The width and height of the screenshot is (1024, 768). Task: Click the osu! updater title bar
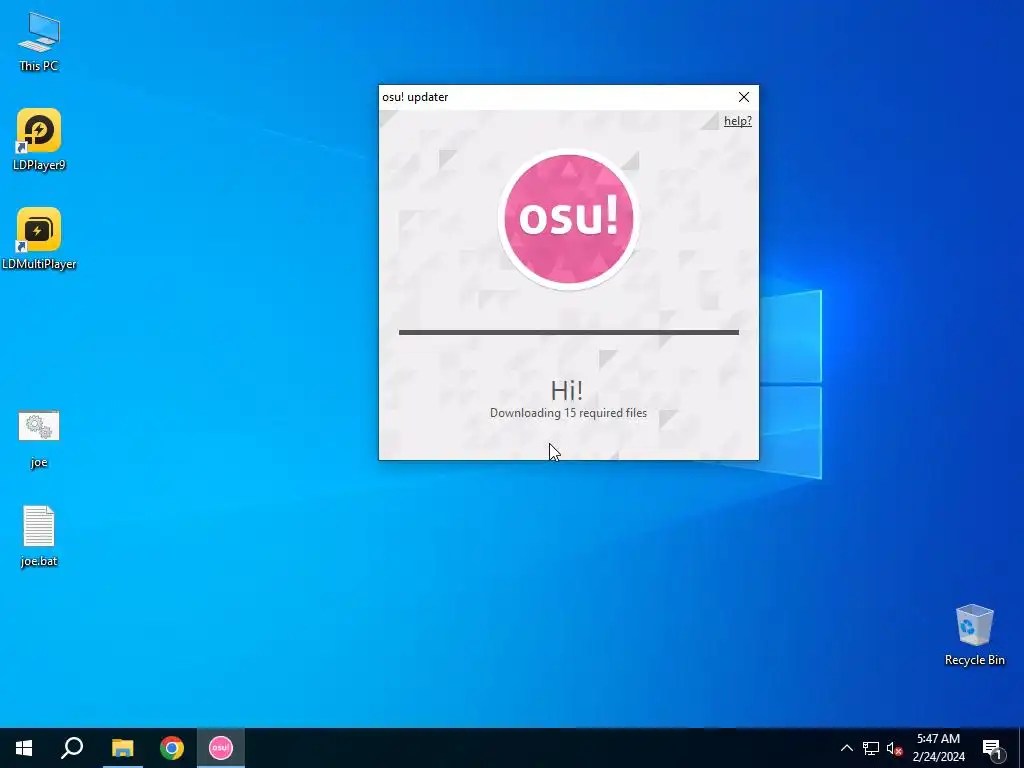click(x=555, y=97)
